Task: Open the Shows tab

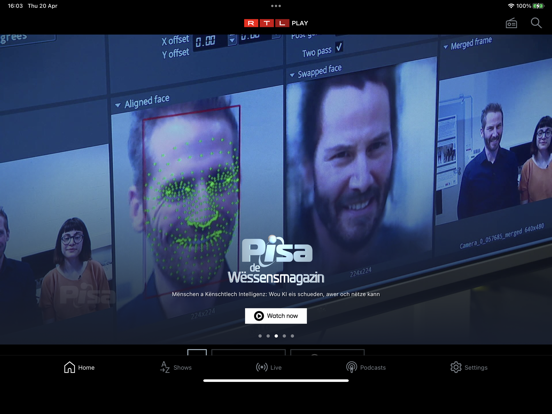Action: (176, 367)
